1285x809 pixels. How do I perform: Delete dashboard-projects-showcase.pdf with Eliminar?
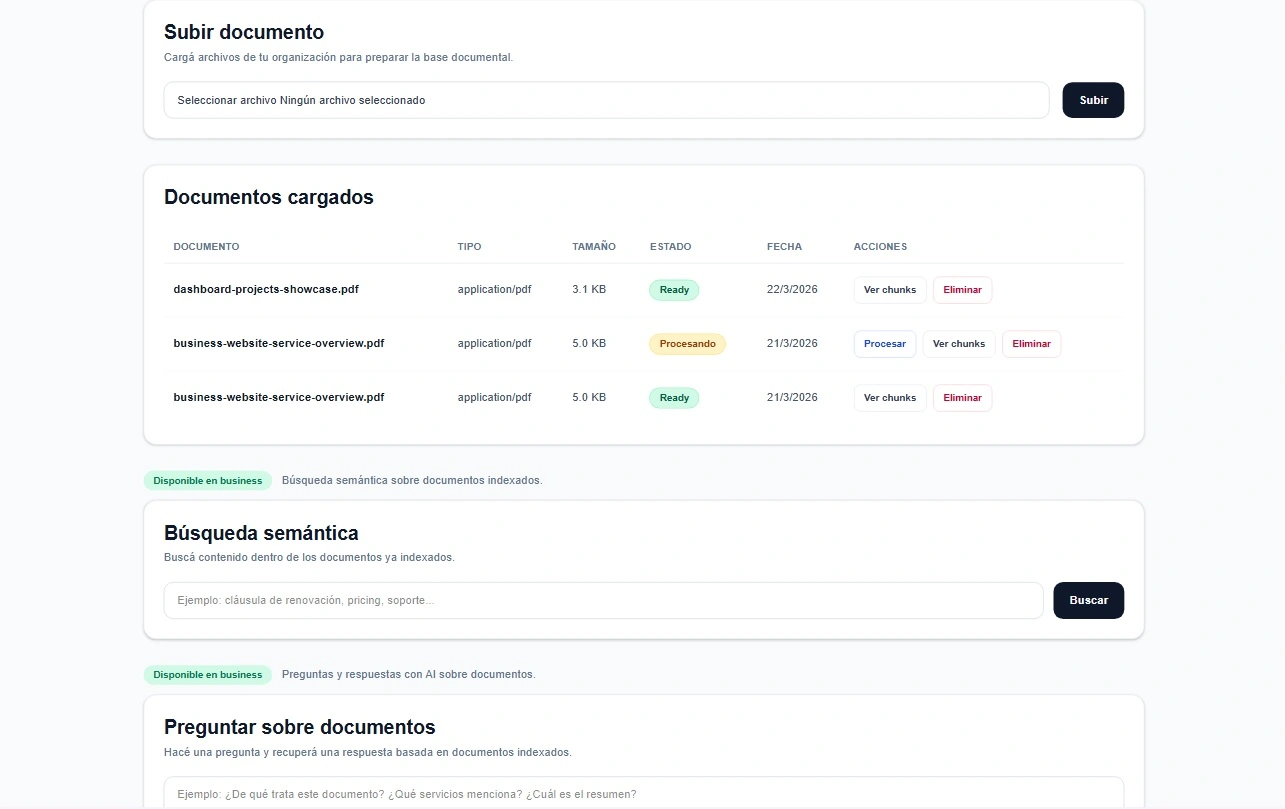962,290
